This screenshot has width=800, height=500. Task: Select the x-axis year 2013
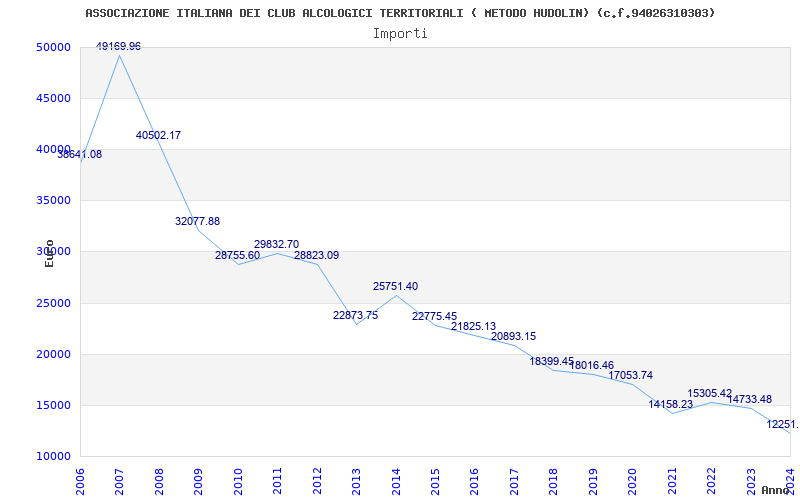pos(356,482)
